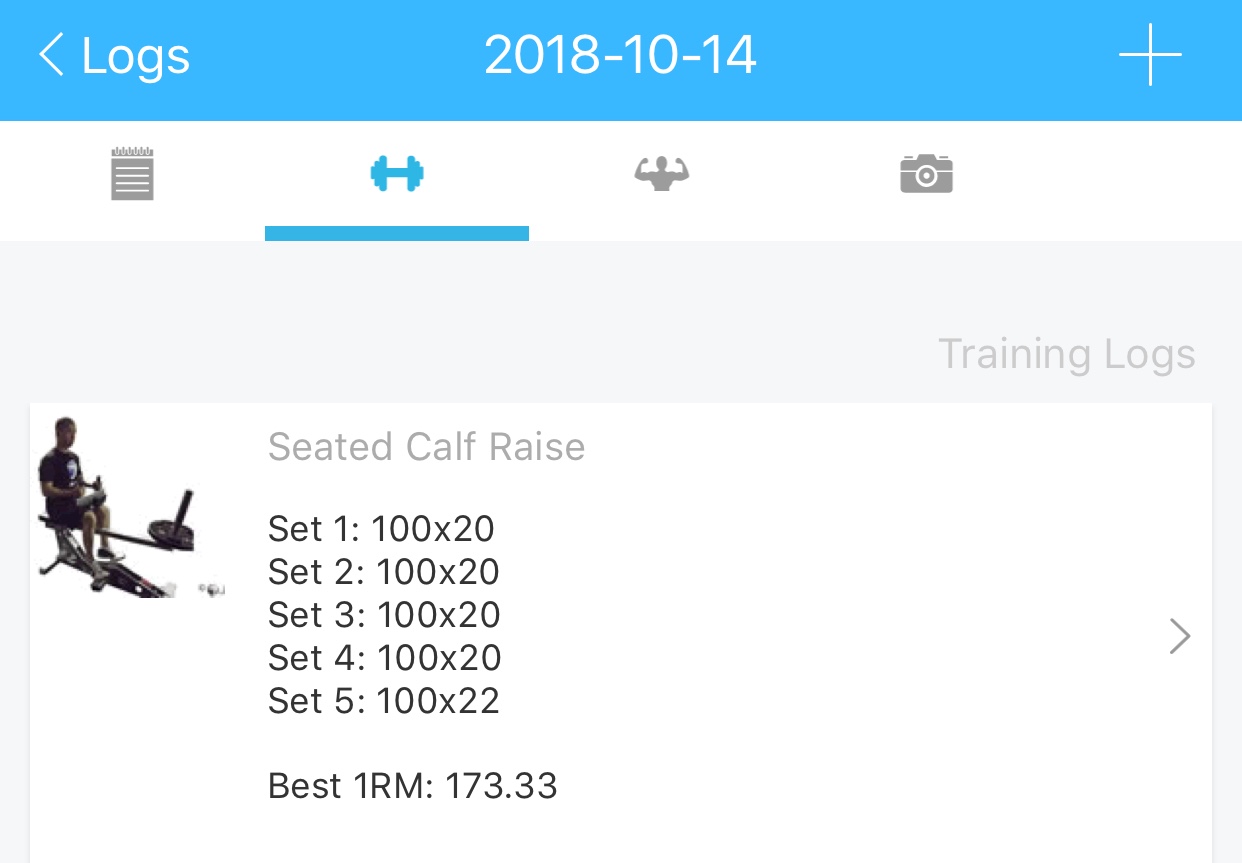1242x863 pixels.
Task: Select the Seated Calf Raise exercise title
Action: pyautogui.click(x=426, y=447)
